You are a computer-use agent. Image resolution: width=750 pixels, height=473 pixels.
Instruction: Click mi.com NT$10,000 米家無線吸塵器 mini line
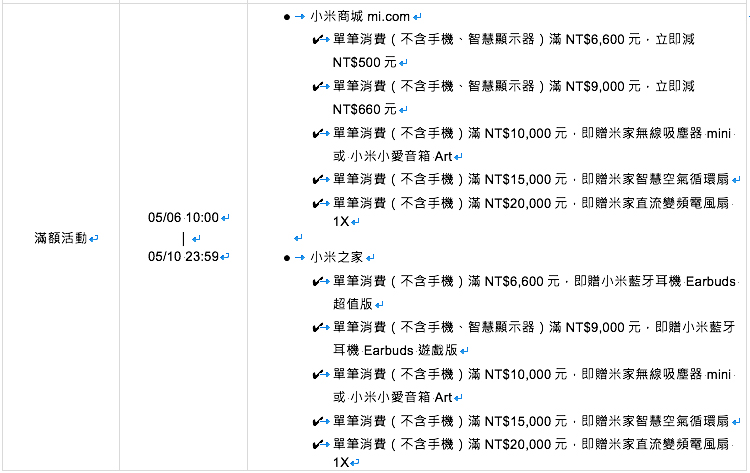pos(532,133)
